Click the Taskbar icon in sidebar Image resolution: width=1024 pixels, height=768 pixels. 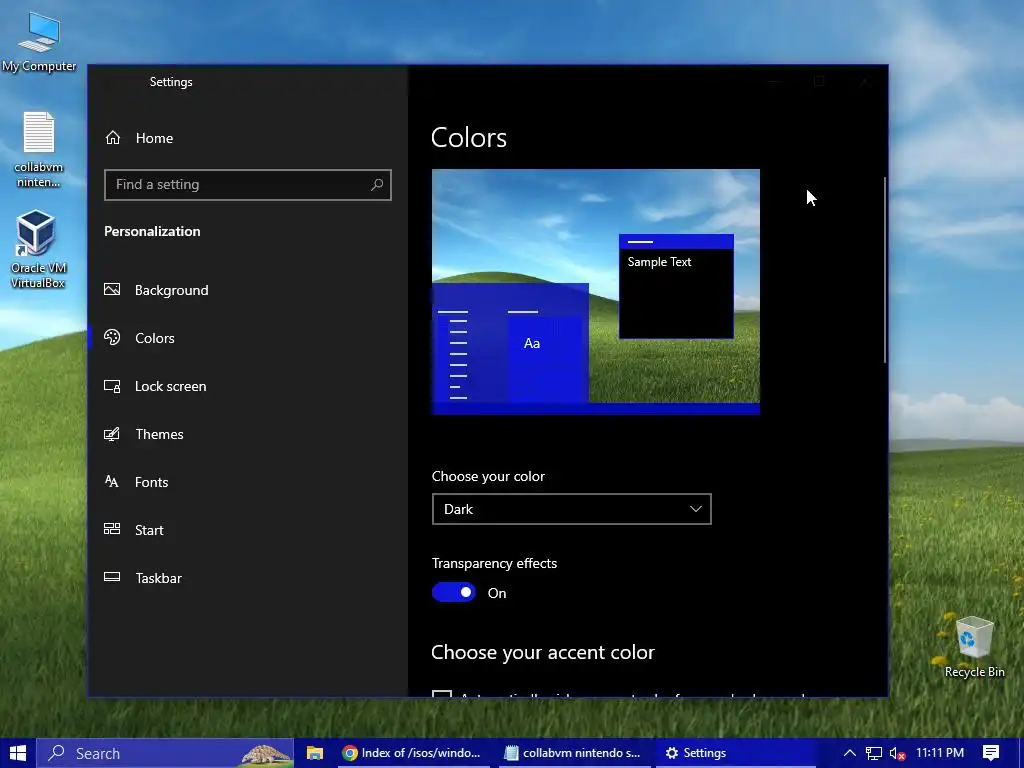point(112,577)
